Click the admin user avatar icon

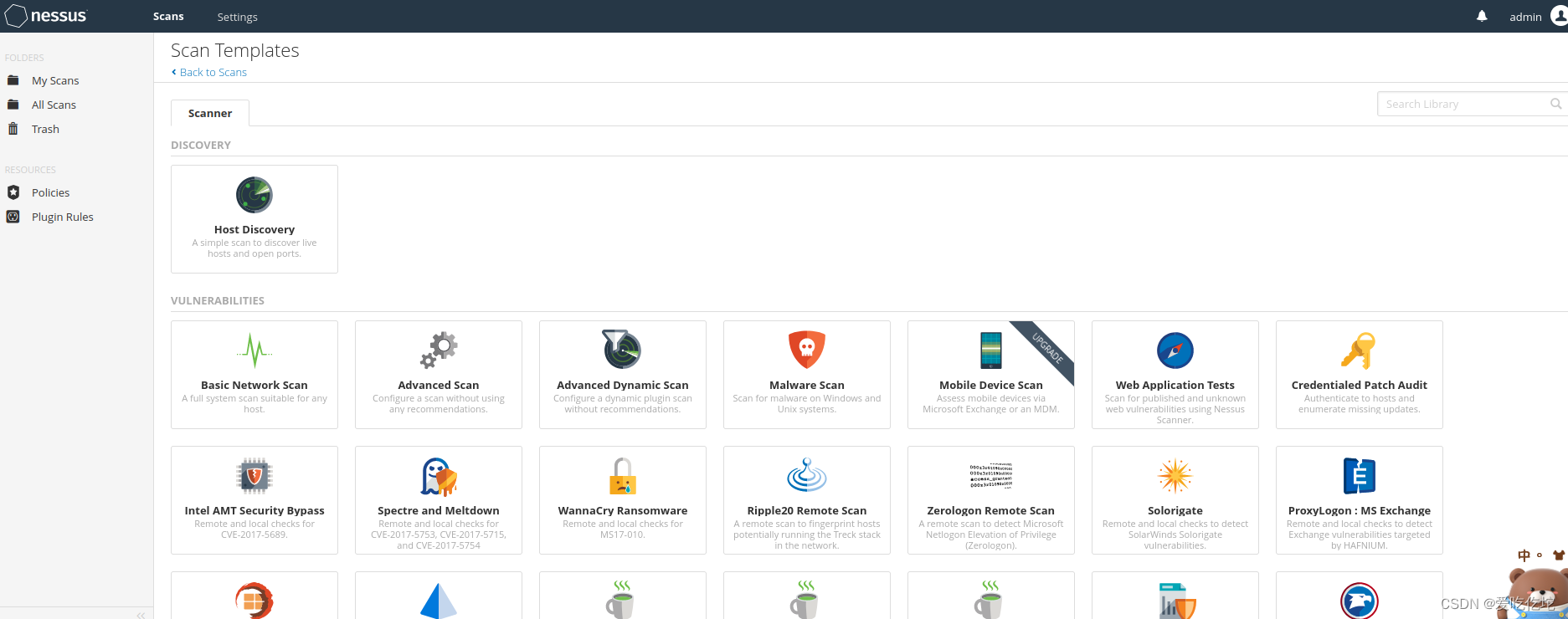point(1559,15)
